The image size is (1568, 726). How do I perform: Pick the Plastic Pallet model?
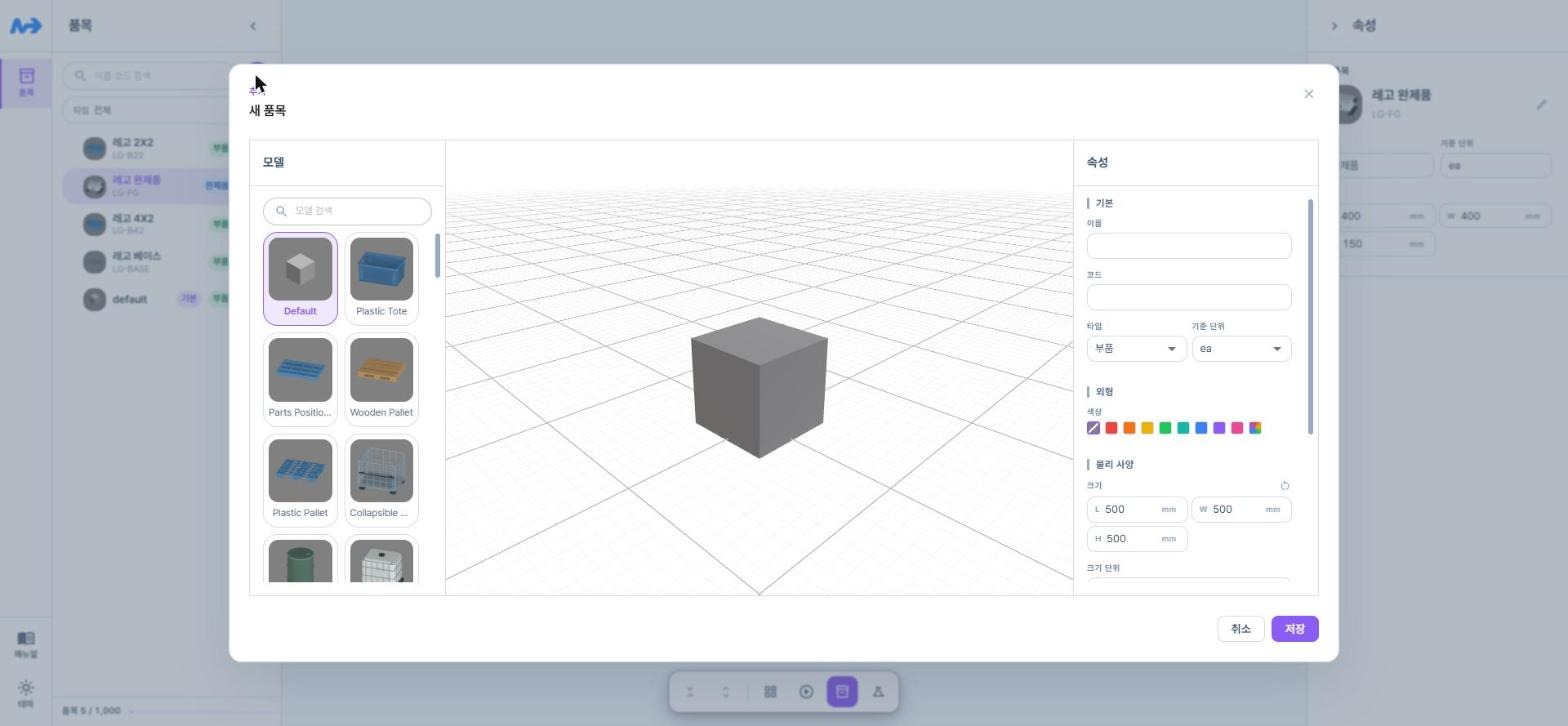[300, 481]
